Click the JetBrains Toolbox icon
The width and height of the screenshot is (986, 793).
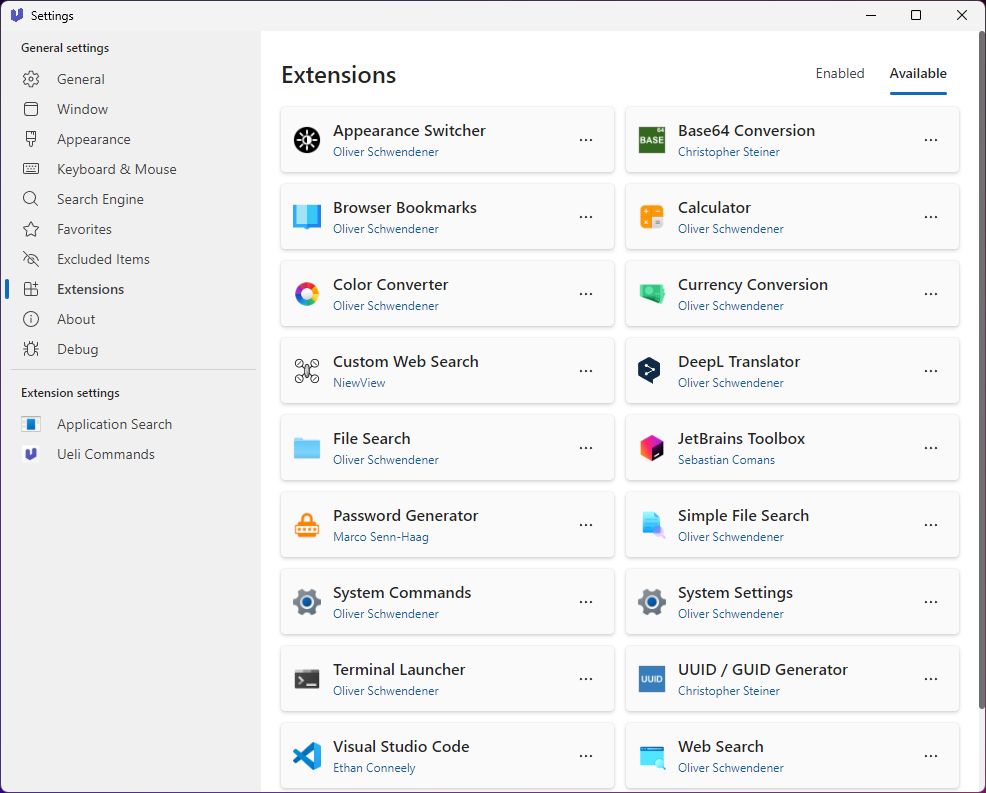(x=652, y=448)
